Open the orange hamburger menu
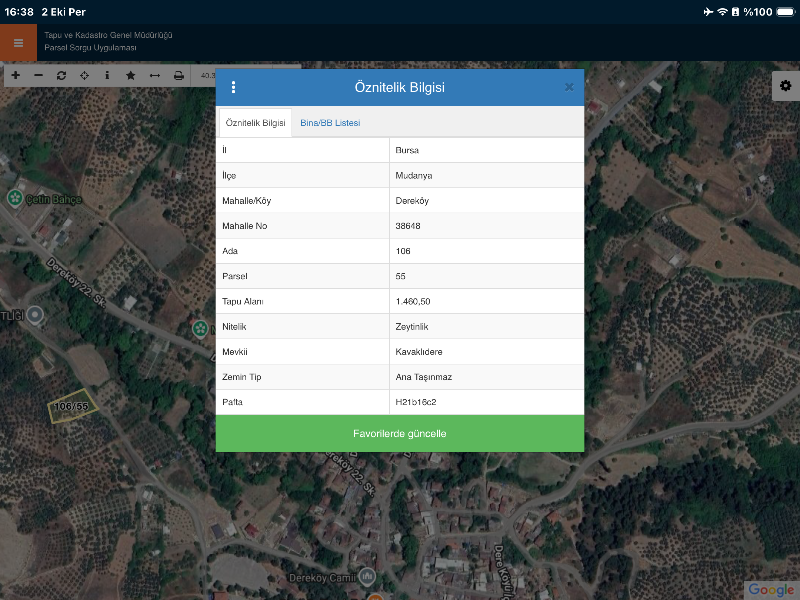Screen dimensions: 800x600 18,43
